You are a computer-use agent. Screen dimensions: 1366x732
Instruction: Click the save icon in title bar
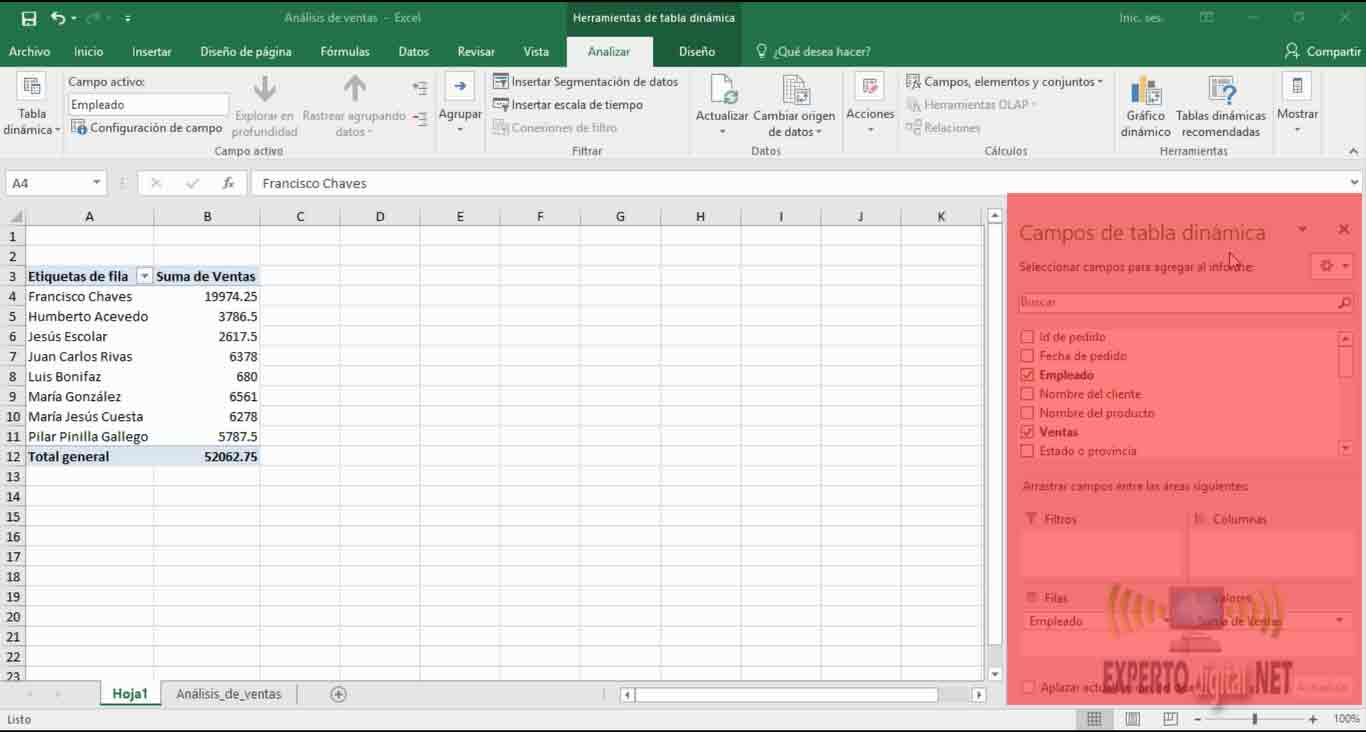click(29, 18)
